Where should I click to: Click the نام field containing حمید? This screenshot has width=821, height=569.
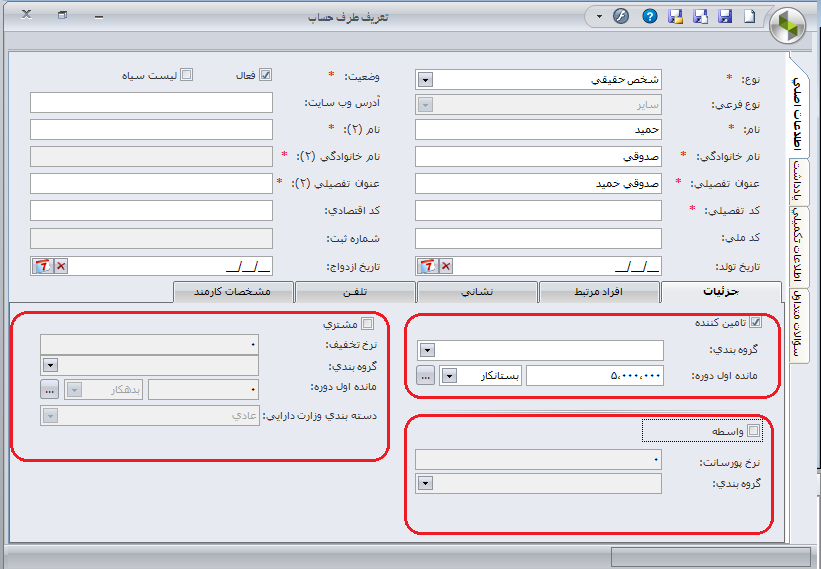538,130
